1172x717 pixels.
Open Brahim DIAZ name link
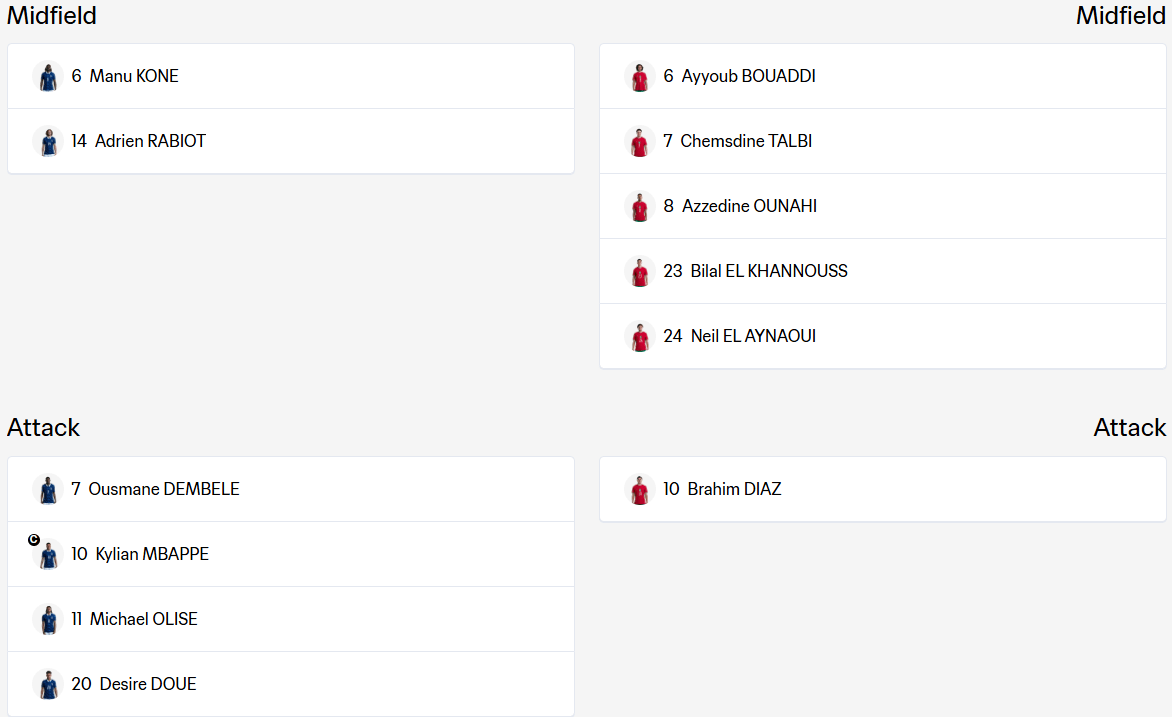(x=734, y=489)
